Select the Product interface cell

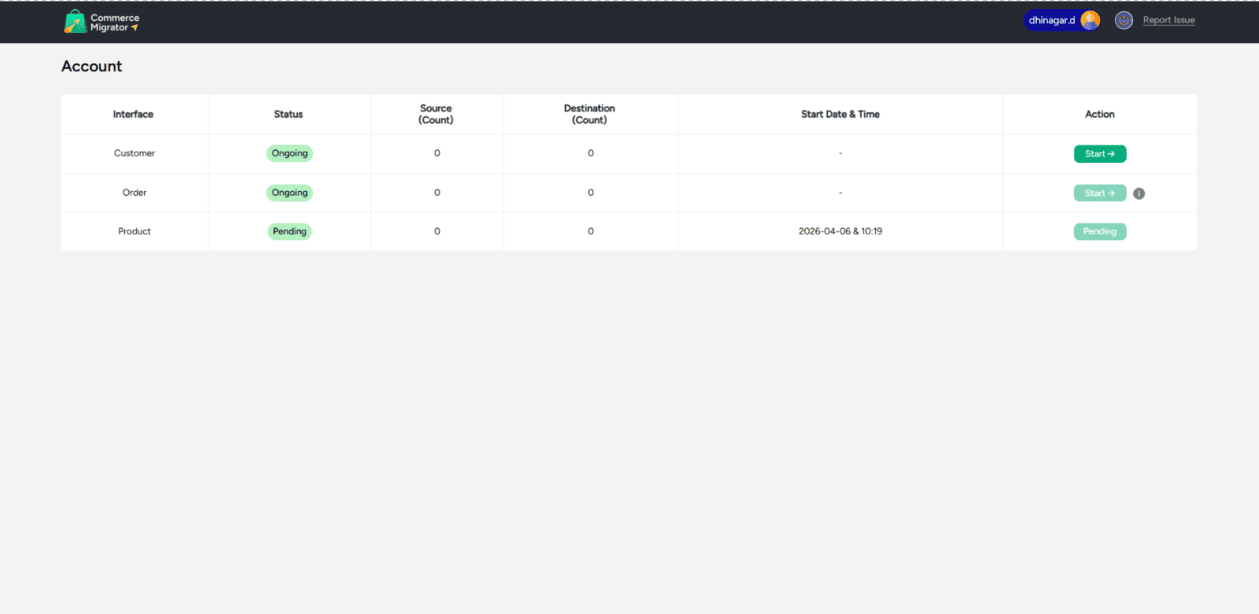point(134,231)
